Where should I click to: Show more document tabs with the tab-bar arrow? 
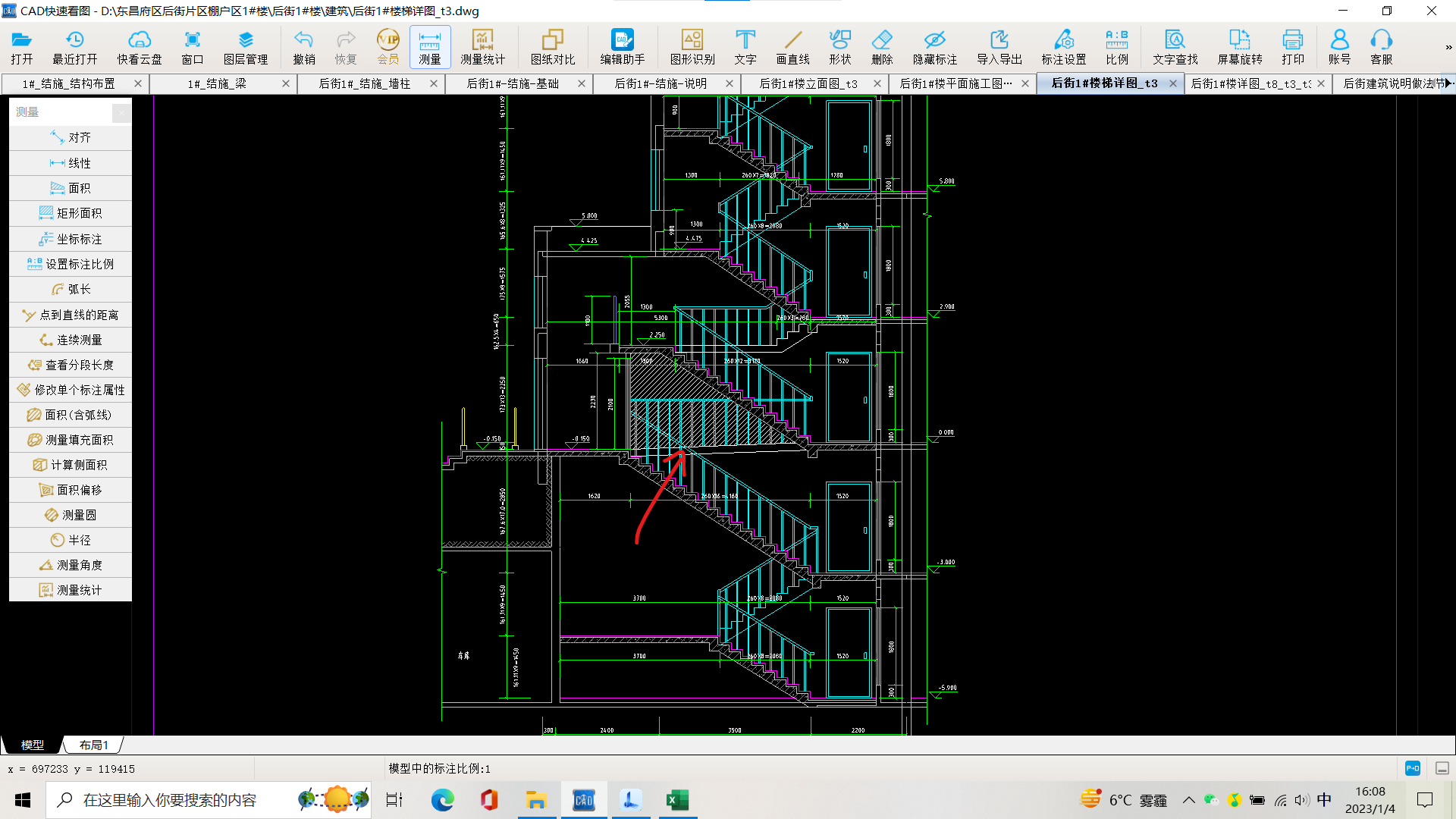point(1448,83)
